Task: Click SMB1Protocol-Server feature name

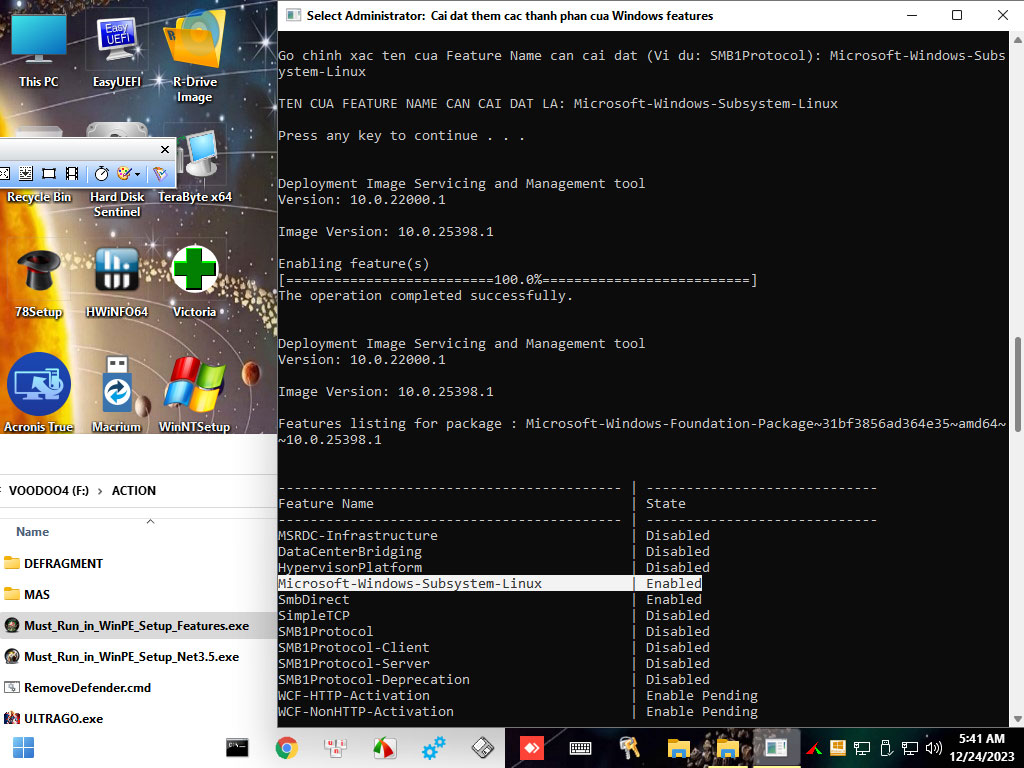Action: pyautogui.click(x=354, y=664)
